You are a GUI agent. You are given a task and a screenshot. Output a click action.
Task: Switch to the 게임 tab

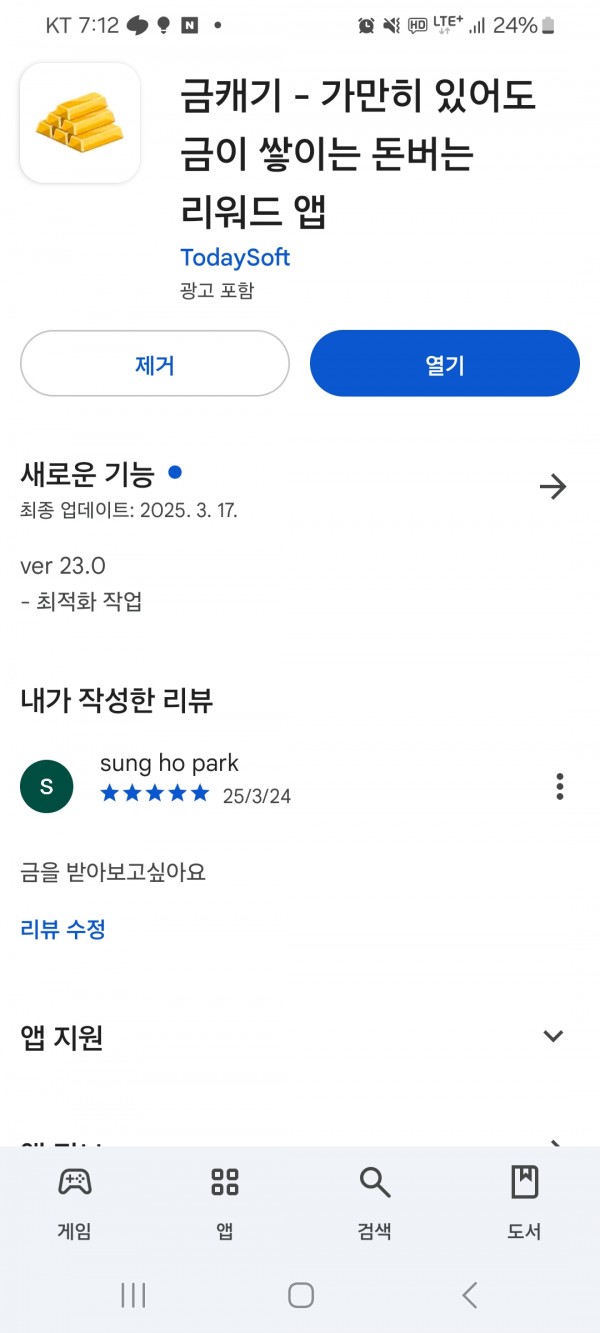click(75, 1203)
